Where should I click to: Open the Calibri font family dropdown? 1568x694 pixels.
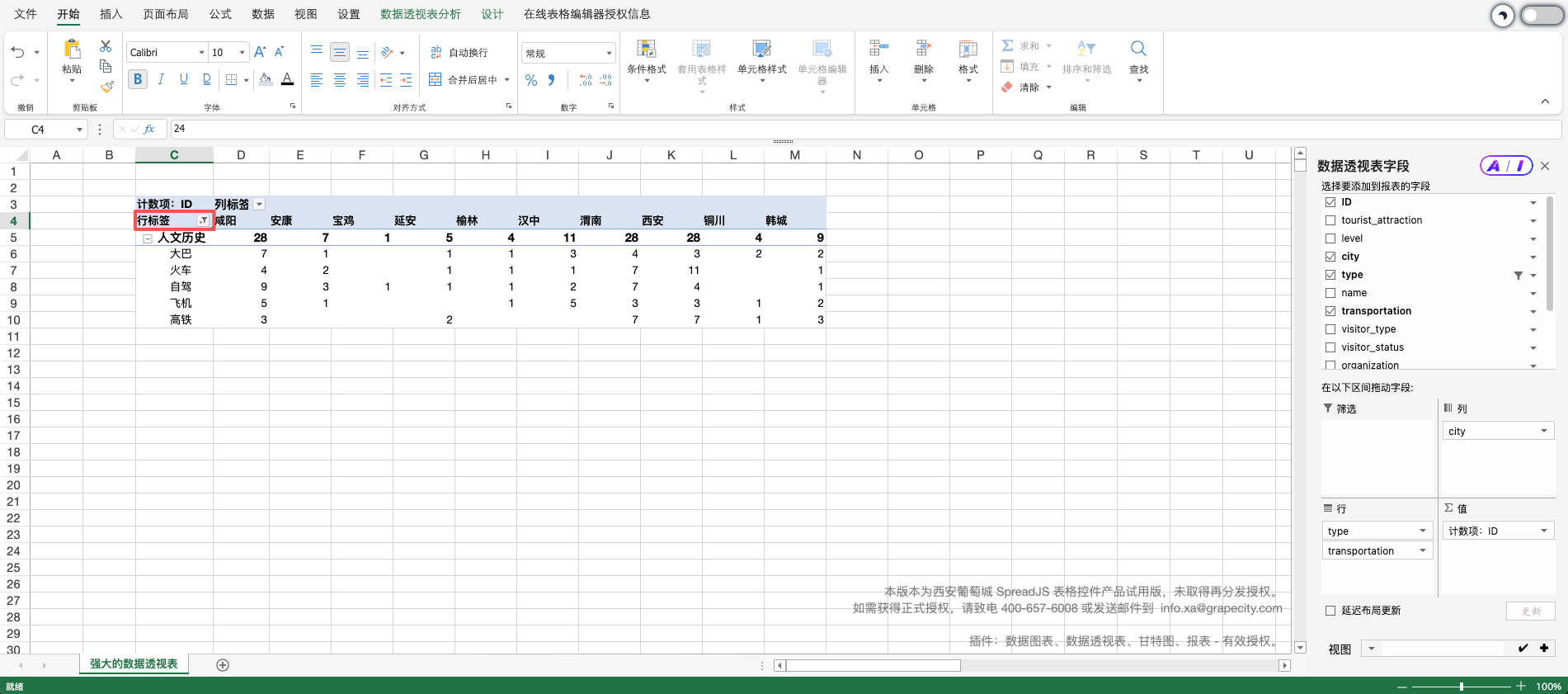click(201, 52)
